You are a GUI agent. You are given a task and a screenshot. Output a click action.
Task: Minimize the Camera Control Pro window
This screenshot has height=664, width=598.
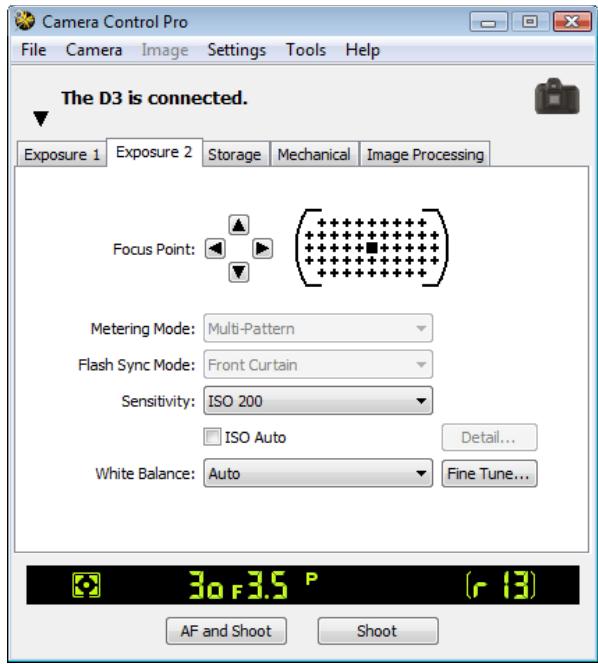click(x=488, y=21)
